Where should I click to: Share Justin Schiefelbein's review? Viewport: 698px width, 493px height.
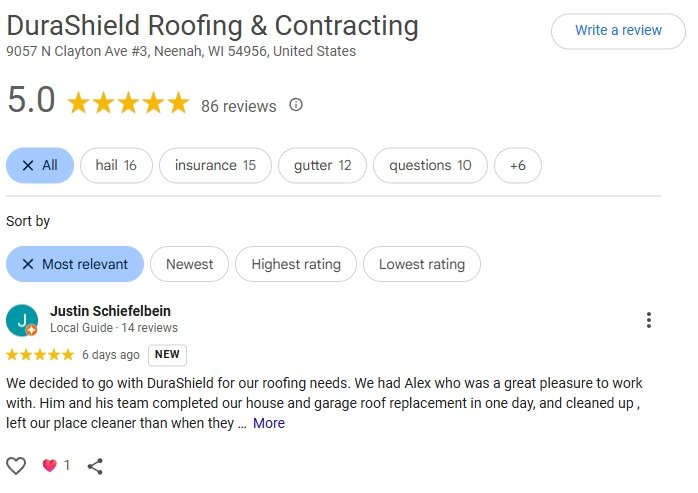click(96, 465)
